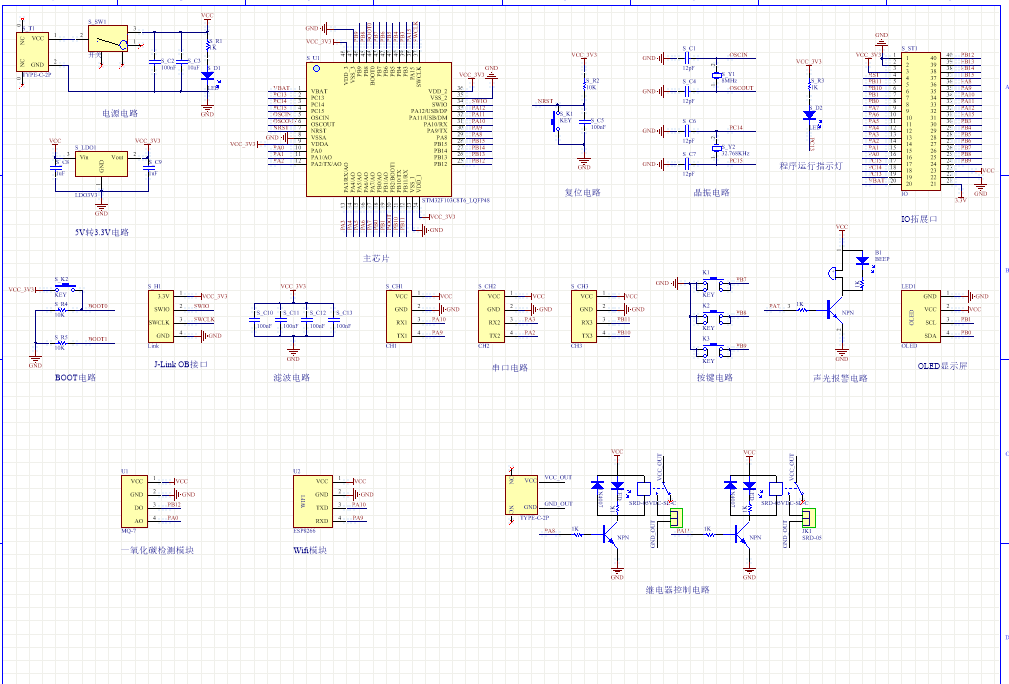Select the S_CH1 serial header
The image size is (1009, 684).
pyautogui.click(x=399, y=316)
